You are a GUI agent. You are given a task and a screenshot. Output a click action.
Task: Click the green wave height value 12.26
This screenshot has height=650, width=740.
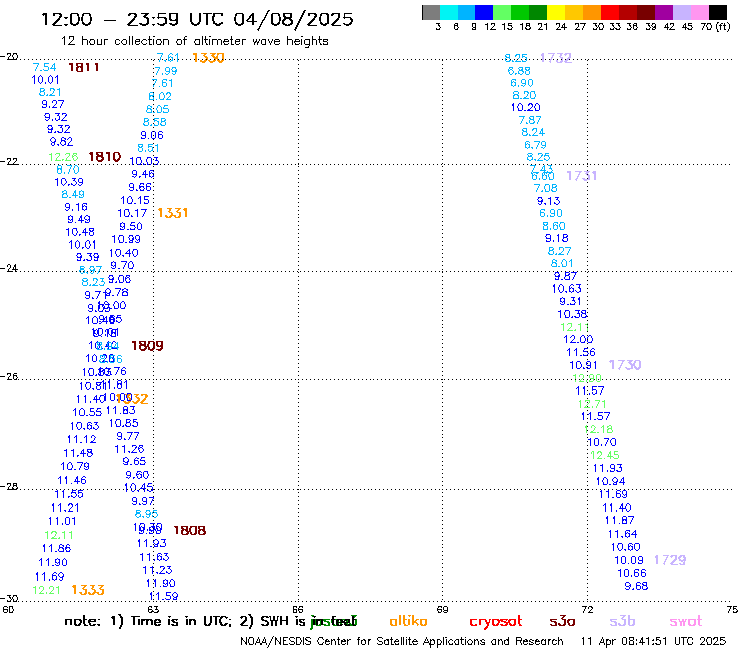pyautogui.click(x=63, y=157)
